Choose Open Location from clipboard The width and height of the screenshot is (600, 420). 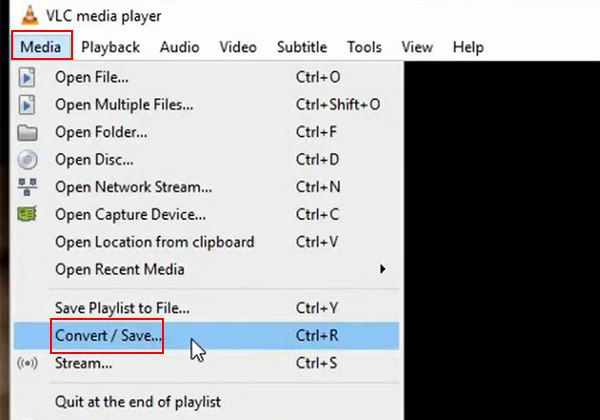207,242
